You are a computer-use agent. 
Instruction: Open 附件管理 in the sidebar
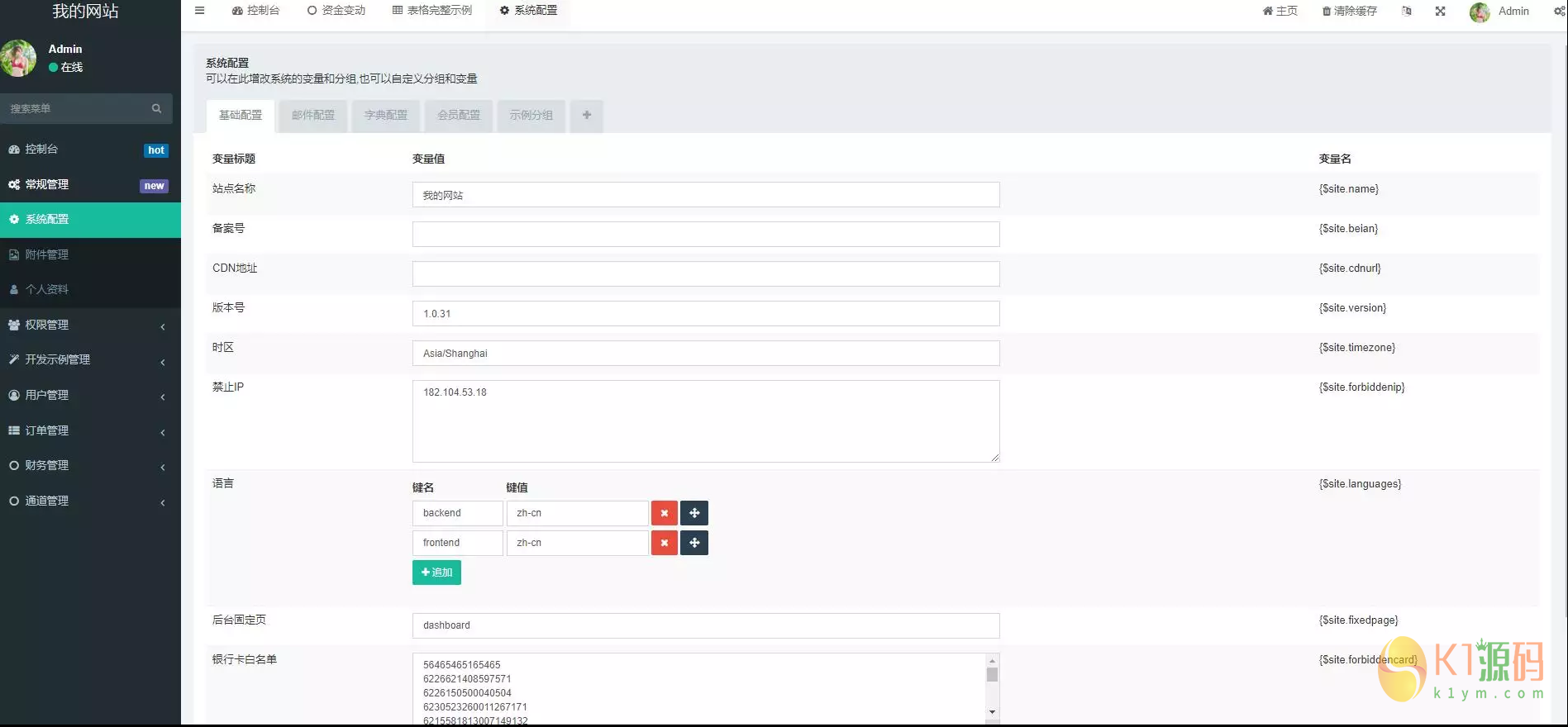click(90, 255)
